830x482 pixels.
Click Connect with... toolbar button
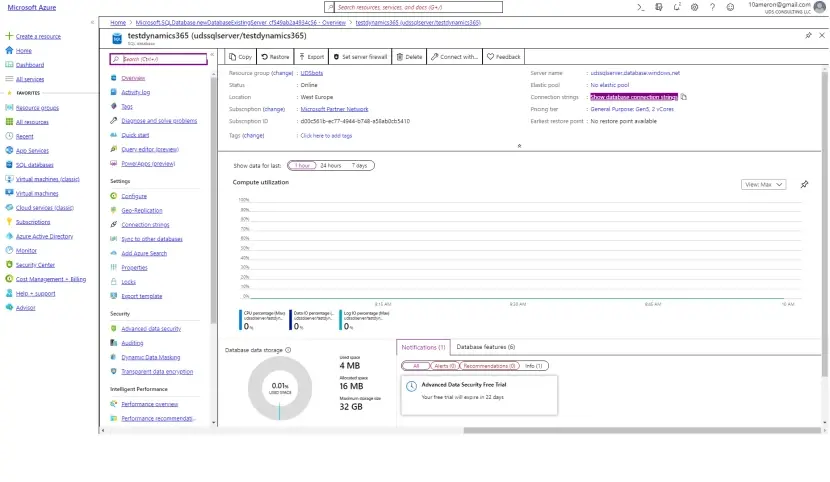pyautogui.click(x=455, y=57)
